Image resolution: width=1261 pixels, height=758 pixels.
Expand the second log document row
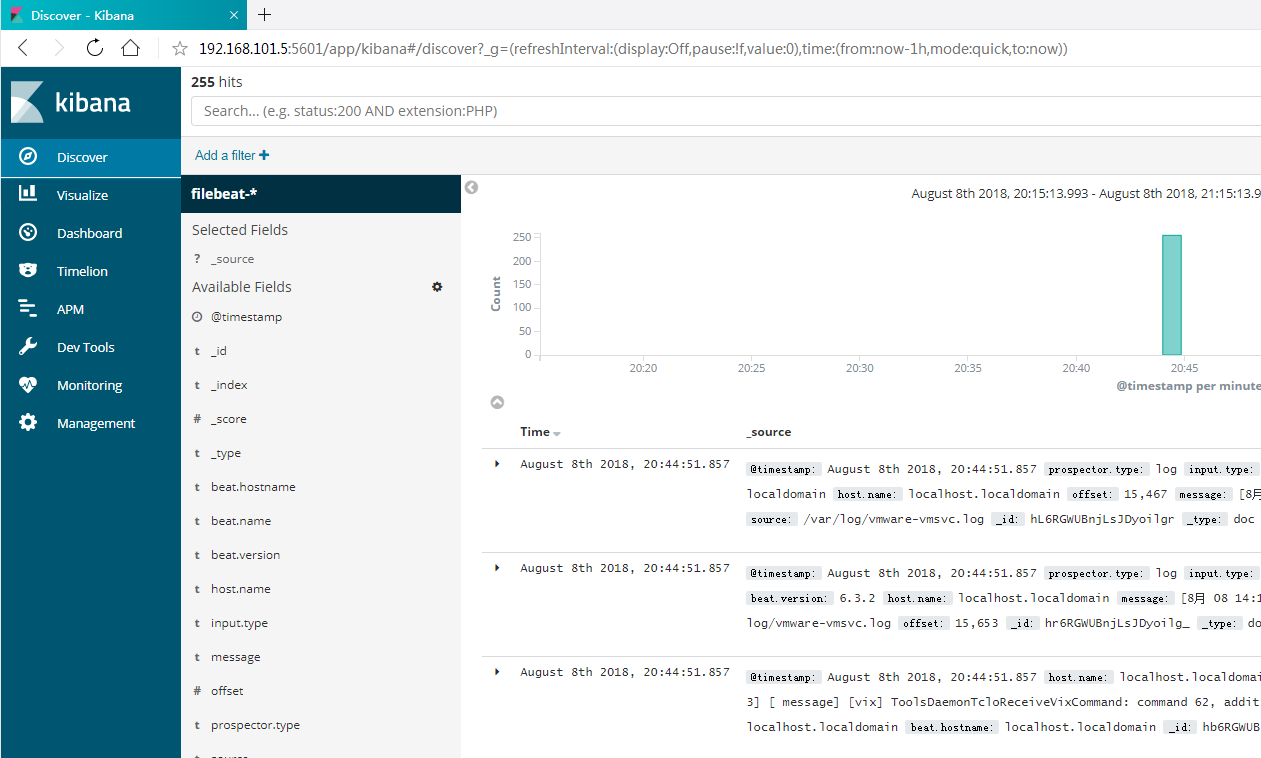(x=497, y=568)
